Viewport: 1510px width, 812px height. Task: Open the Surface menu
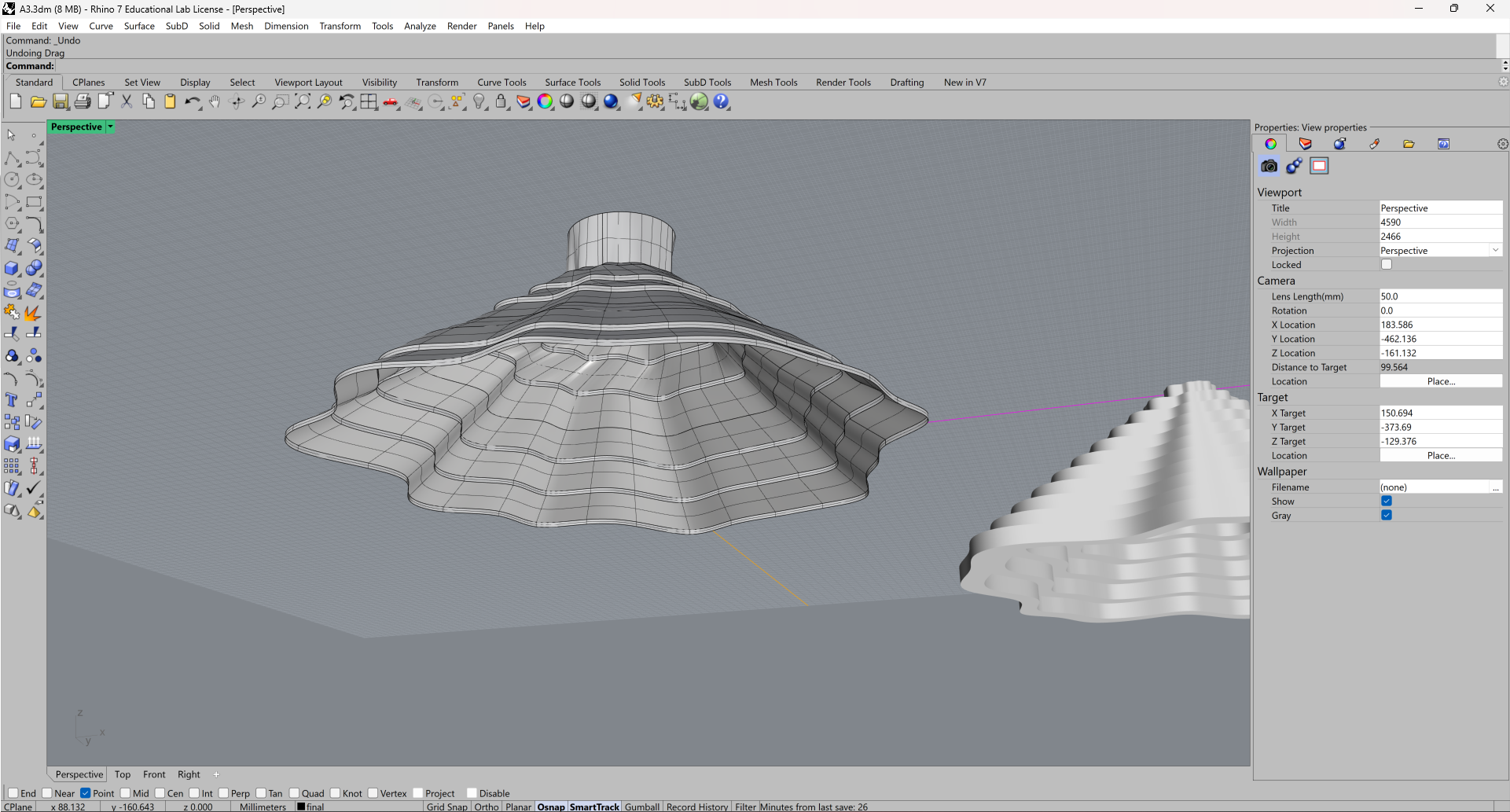click(x=139, y=26)
